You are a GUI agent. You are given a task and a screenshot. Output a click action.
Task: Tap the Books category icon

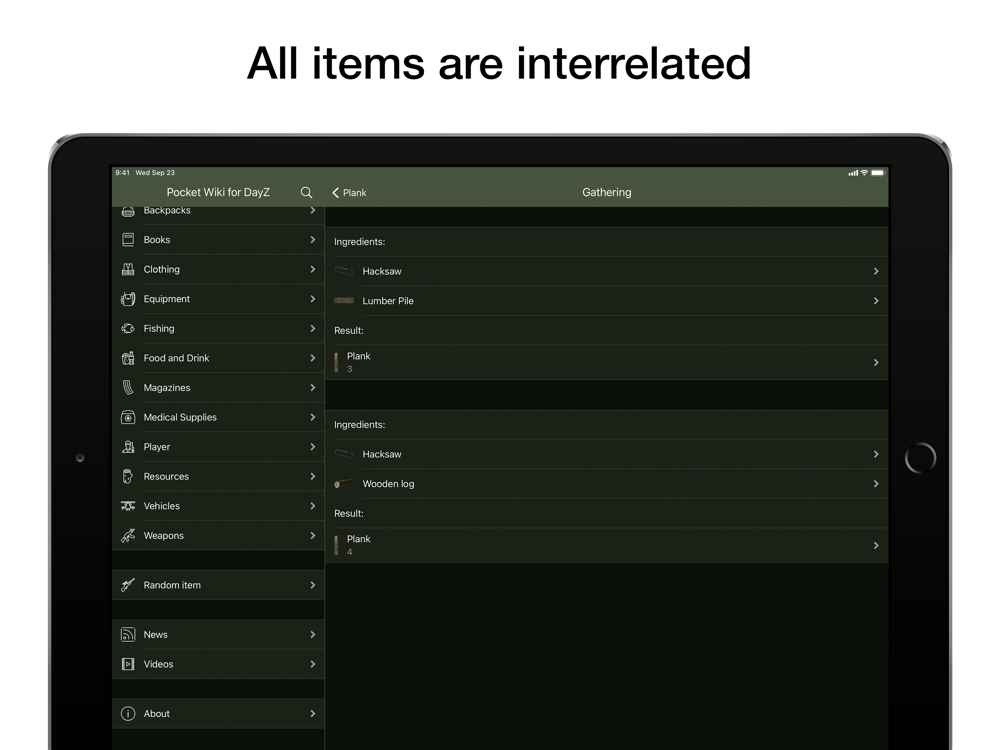128,240
